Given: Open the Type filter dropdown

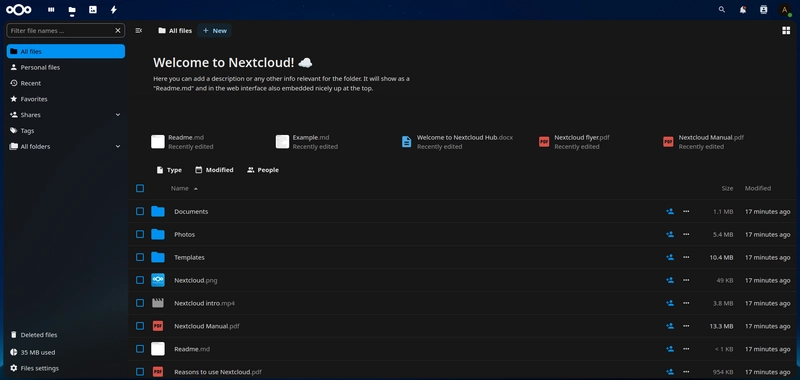Looking at the screenshot, I should point(169,170).
